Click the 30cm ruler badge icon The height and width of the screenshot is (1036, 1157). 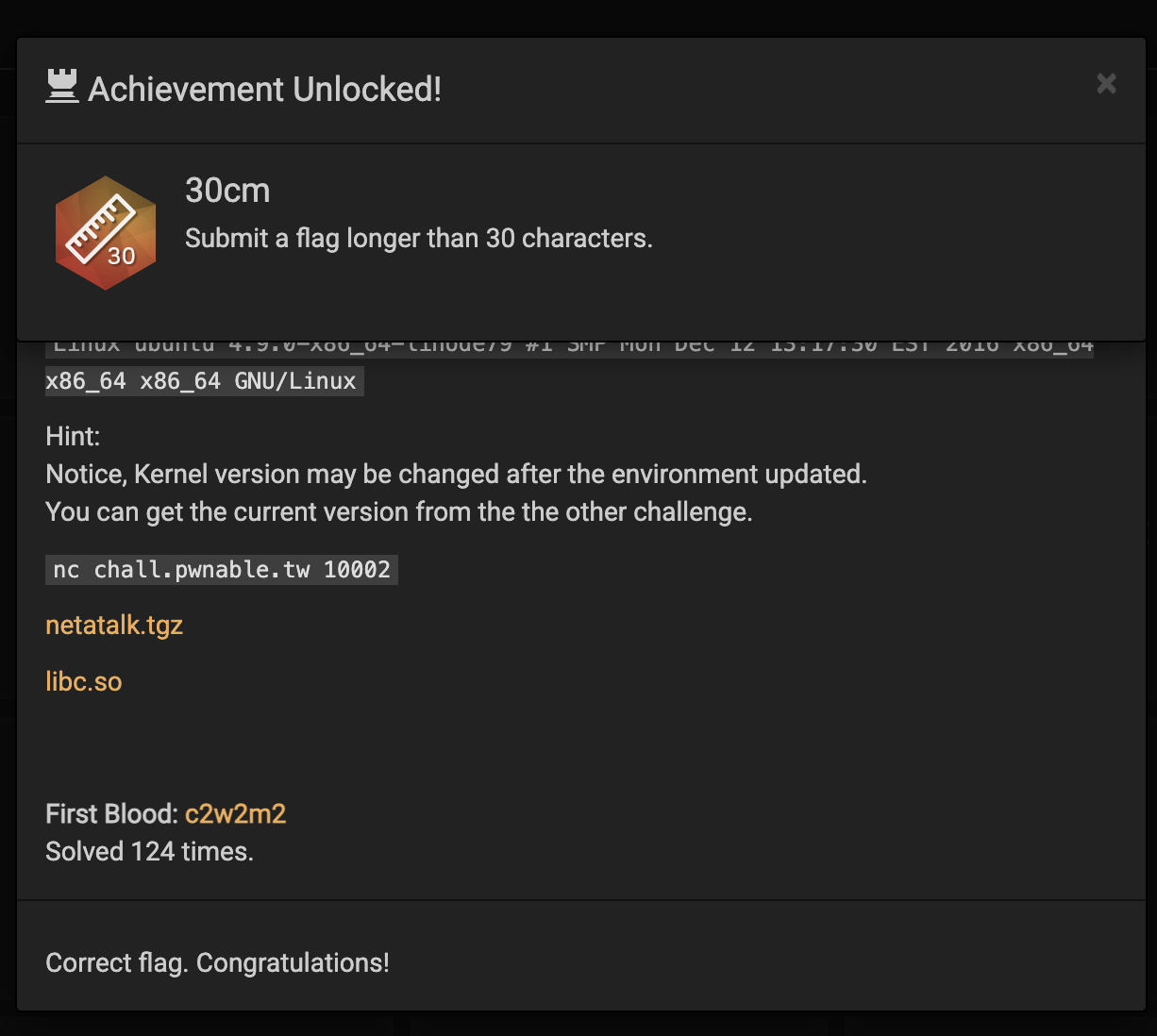(105, 232)
